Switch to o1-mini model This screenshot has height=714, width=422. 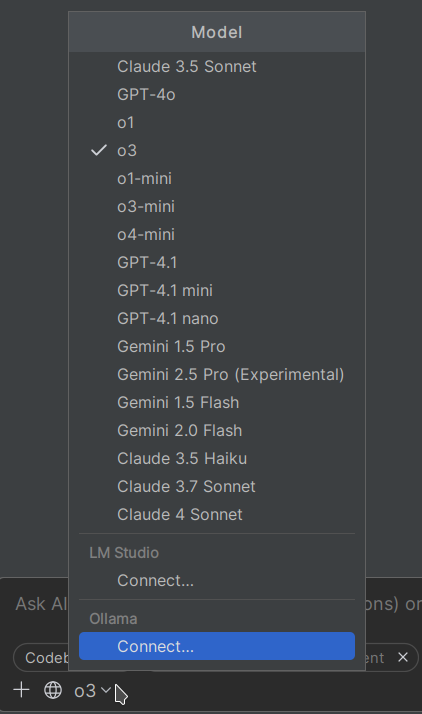[217, 178]
